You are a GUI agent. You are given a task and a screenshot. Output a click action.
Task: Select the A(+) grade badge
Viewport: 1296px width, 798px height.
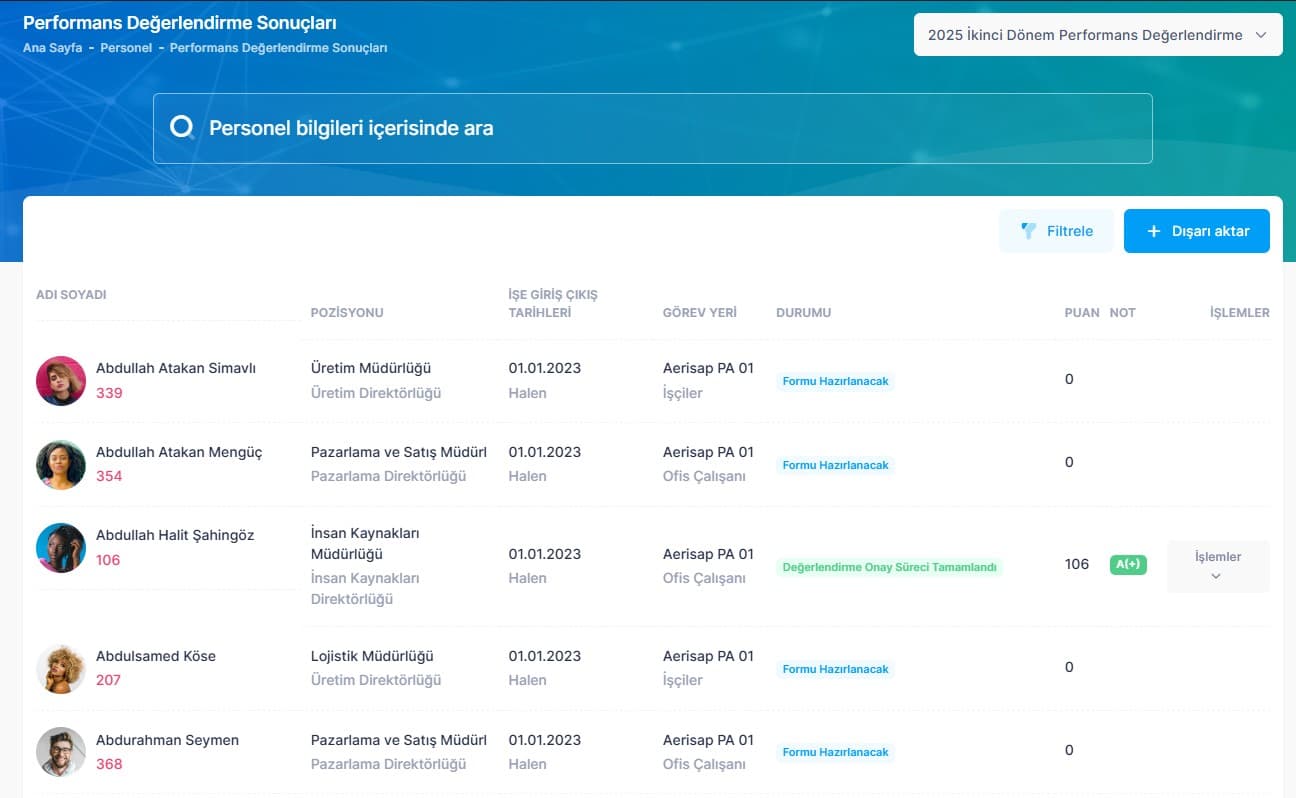point(1128,564)
